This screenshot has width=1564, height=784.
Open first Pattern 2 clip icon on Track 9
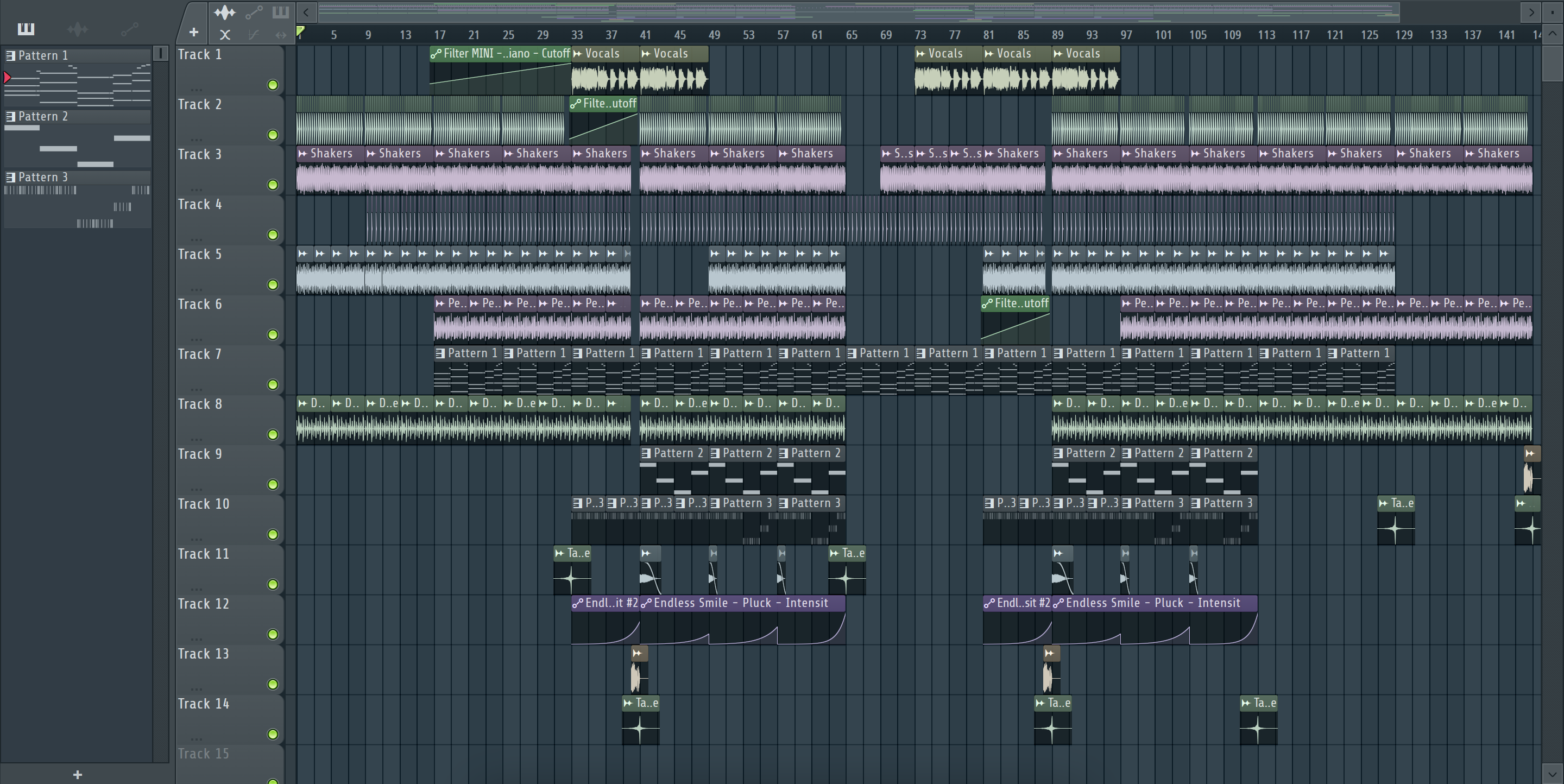[x=646, y=453]
